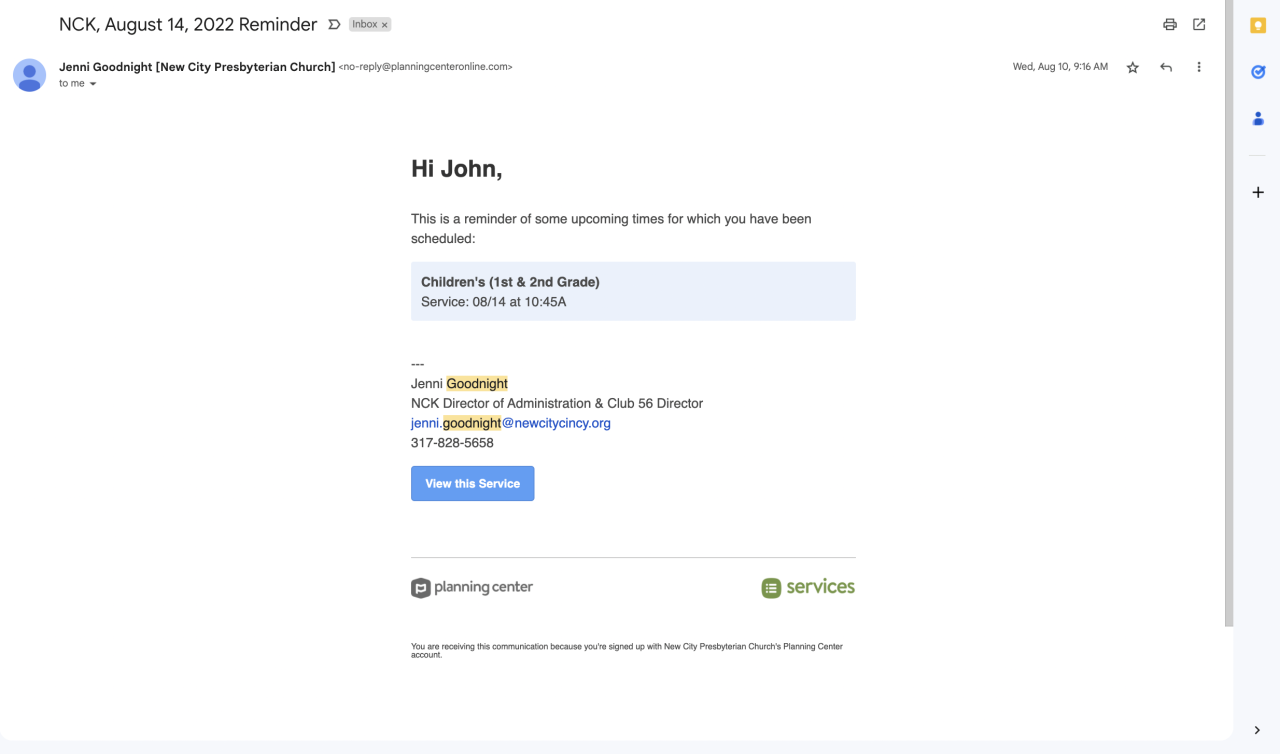Collapse the side panel chevron
This screenshot has height=754, width=1280.
1257,730
